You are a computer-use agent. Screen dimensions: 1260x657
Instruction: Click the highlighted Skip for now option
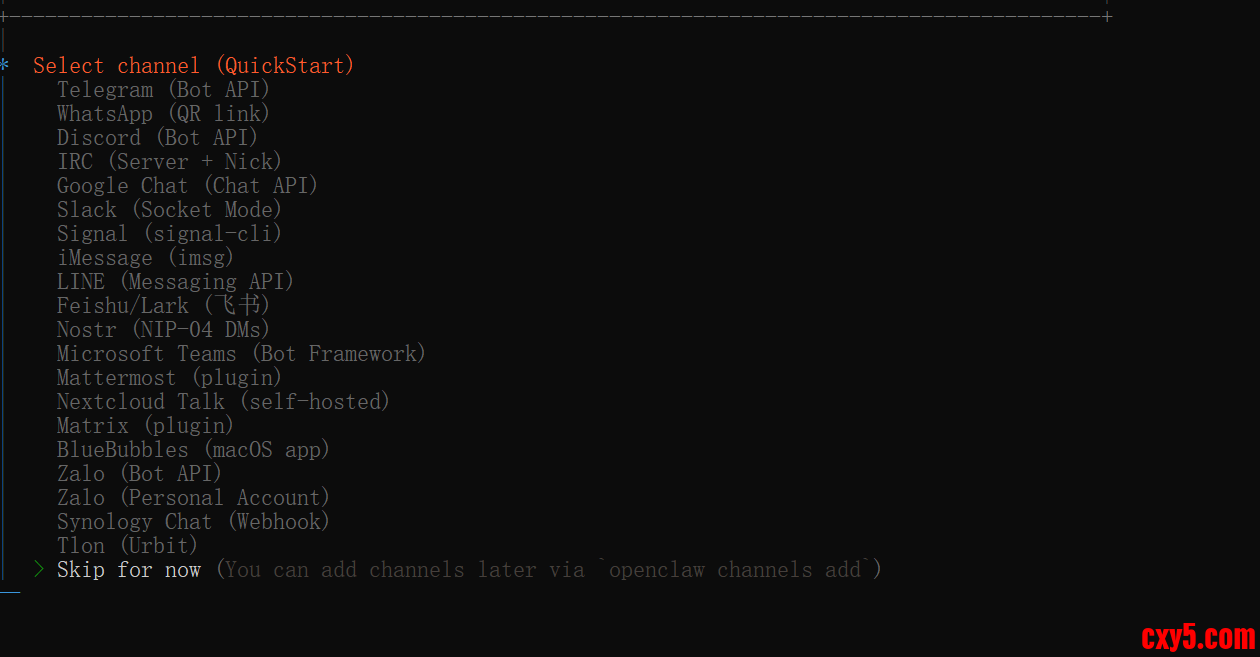click(129, 570)
